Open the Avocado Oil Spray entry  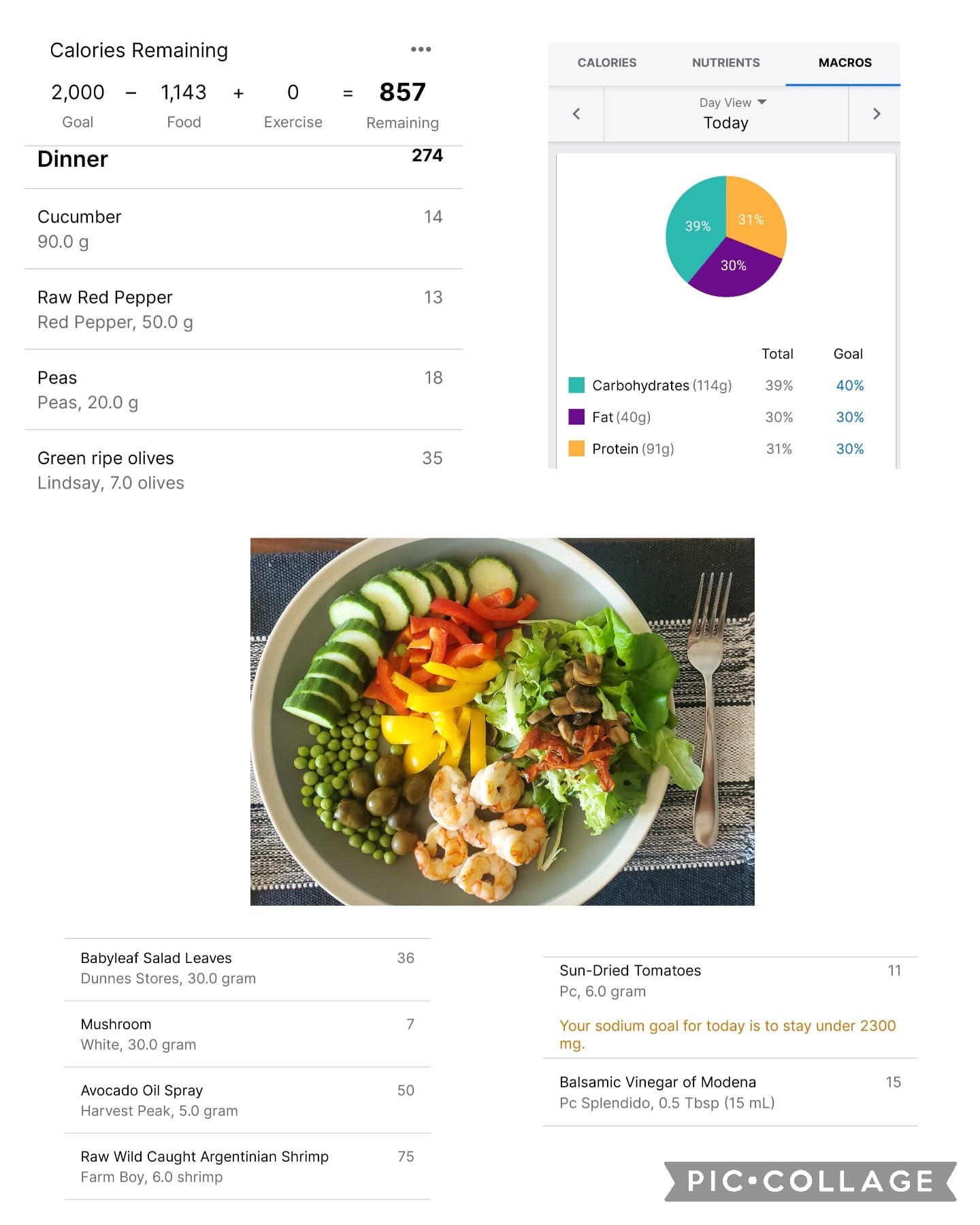click(248, 1100)
